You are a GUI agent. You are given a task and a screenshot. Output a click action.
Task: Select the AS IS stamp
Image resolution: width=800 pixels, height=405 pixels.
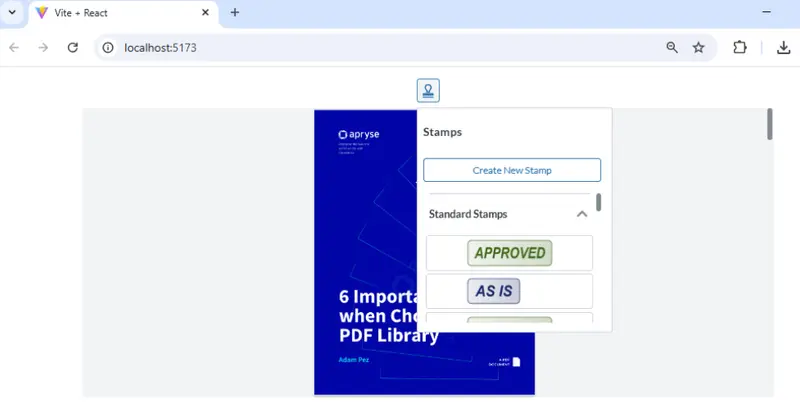pos(509,291)
